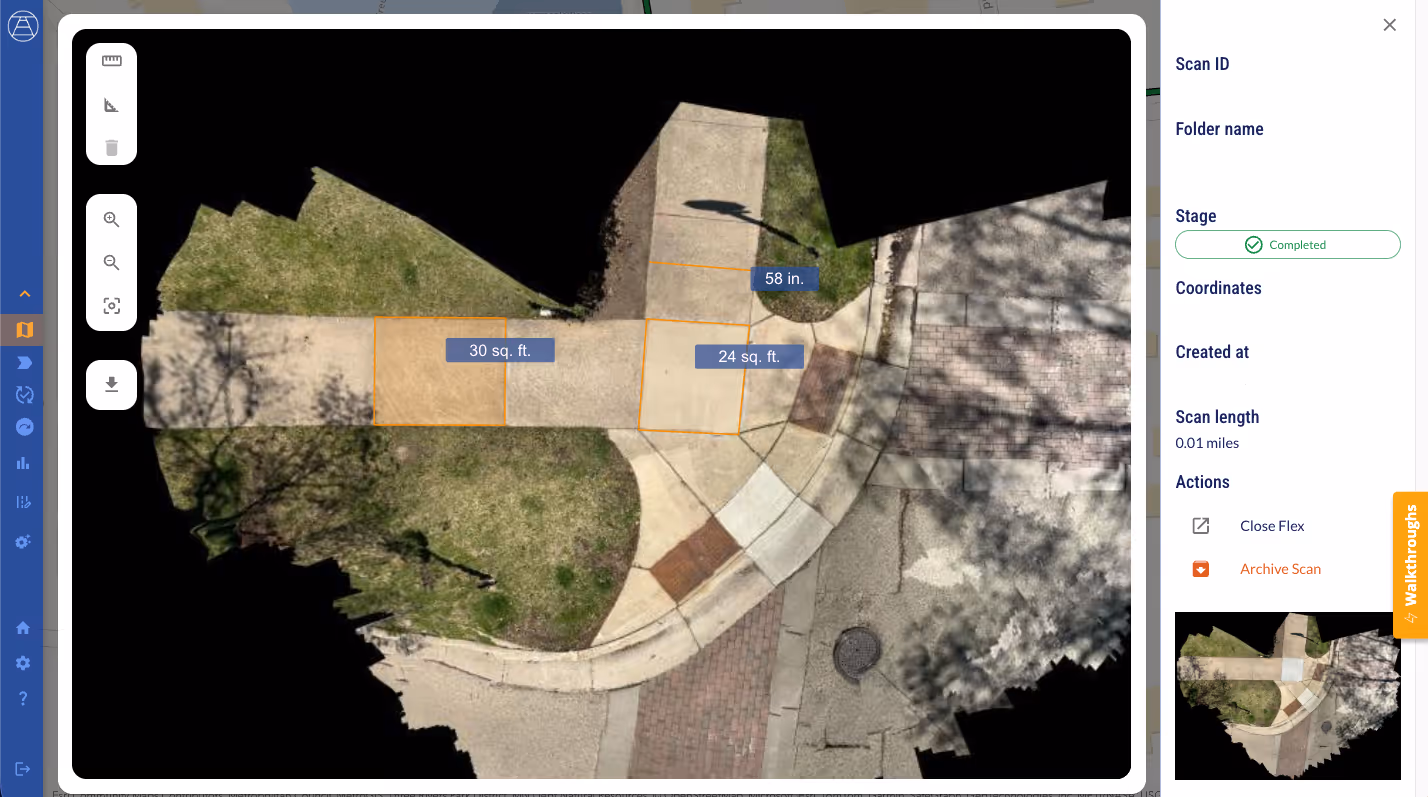This screenshot has height=797, width=1428.
Task: Click the orange archive icon
Action: [1201, 569]
